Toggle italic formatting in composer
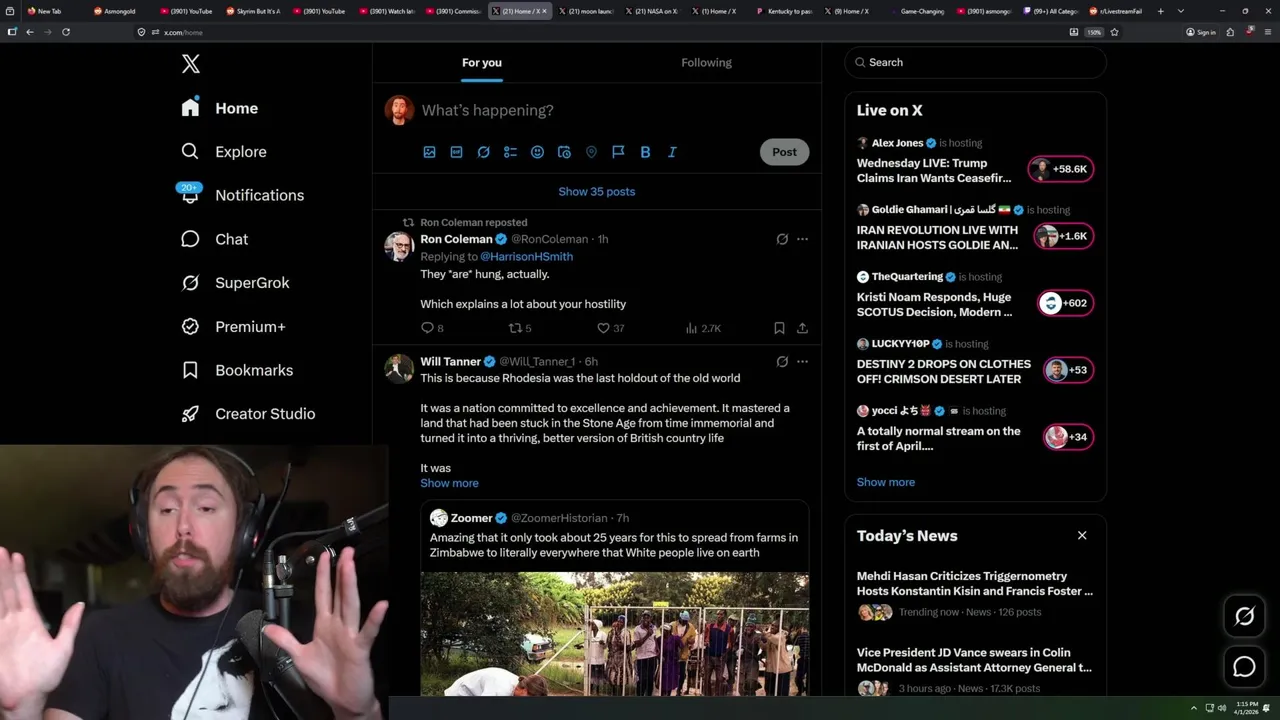The height and width of the screenshot is (720, 1280). pos(672,152)
